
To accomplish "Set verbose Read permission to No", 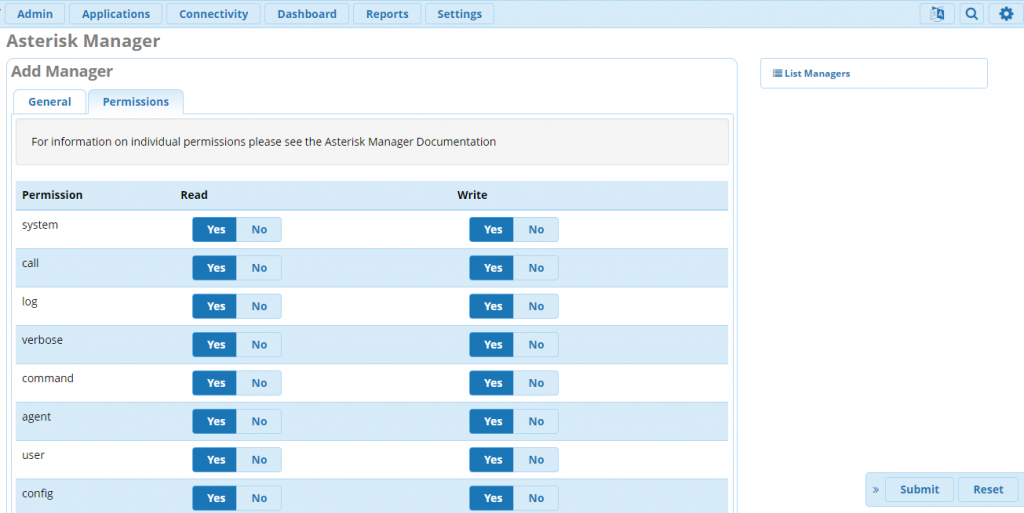I will point(259,345).
